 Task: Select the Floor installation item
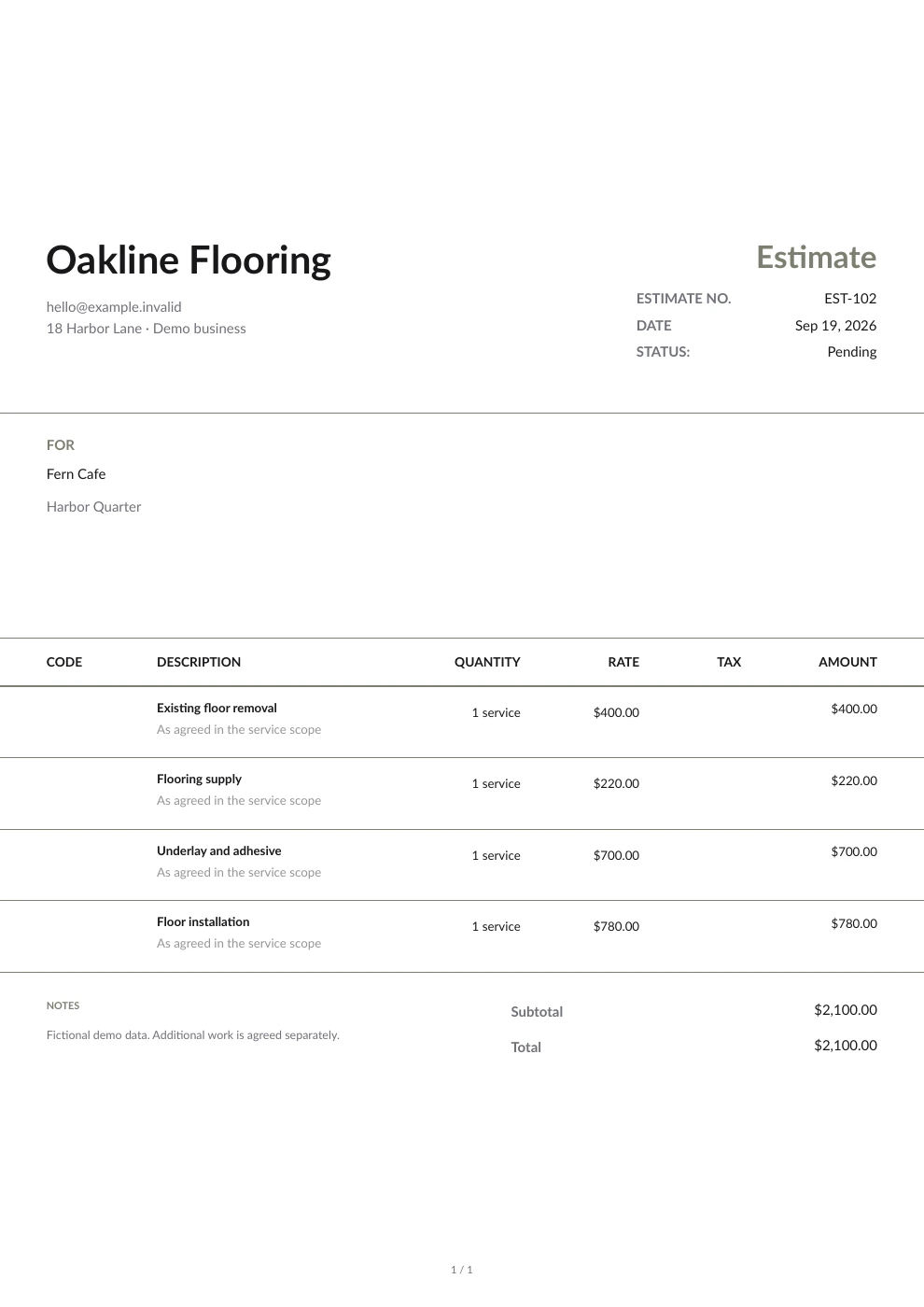(x=203, y=922)
